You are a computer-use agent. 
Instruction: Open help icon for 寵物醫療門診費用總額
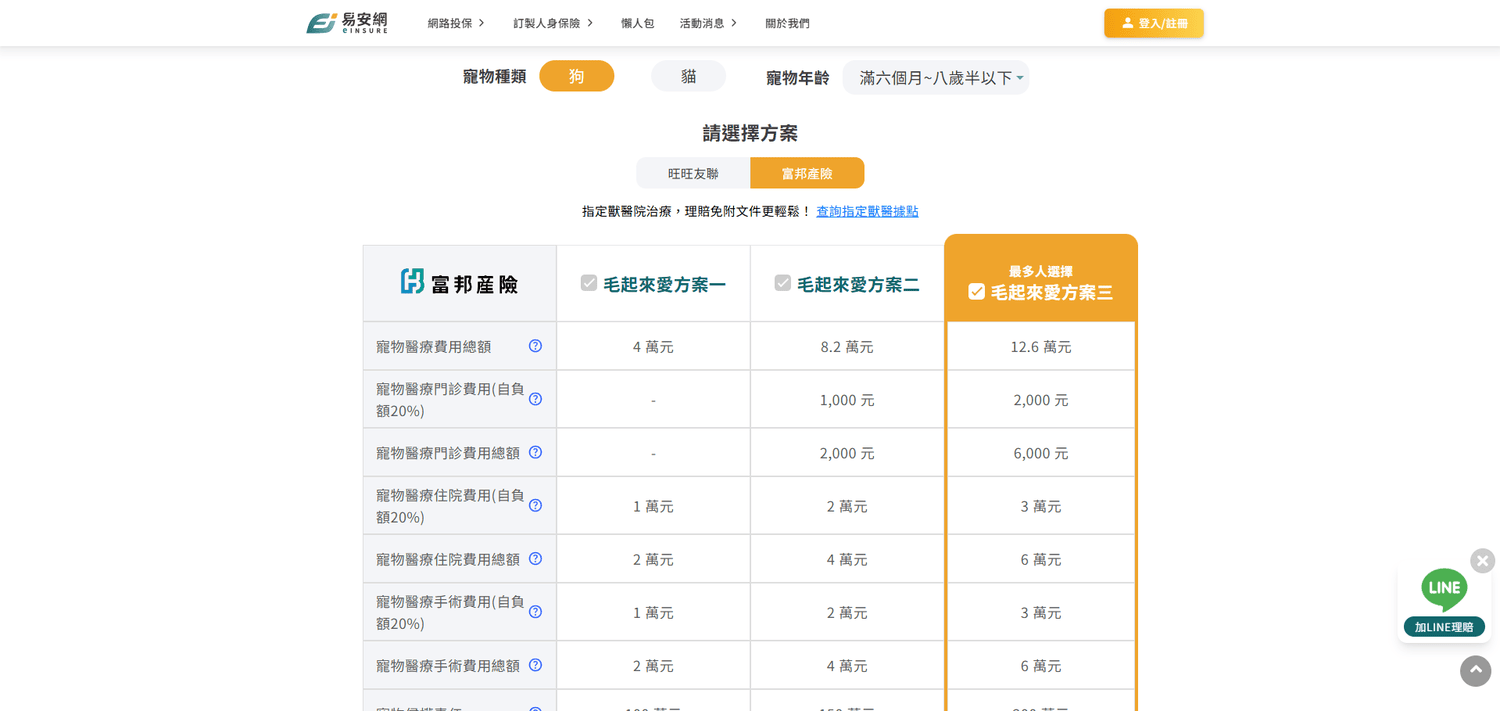pos(535,452)
